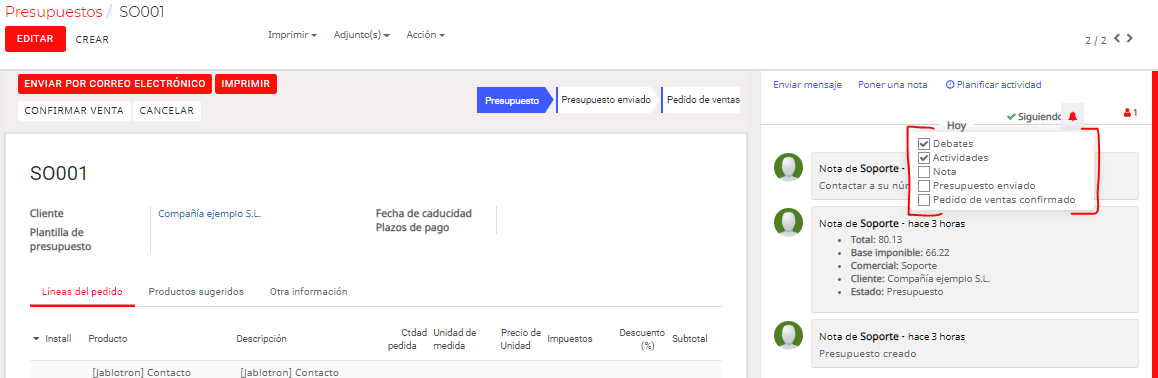
Task: Enable the Presupuesto enviado subscription checkbox
Action: [923, 185]
